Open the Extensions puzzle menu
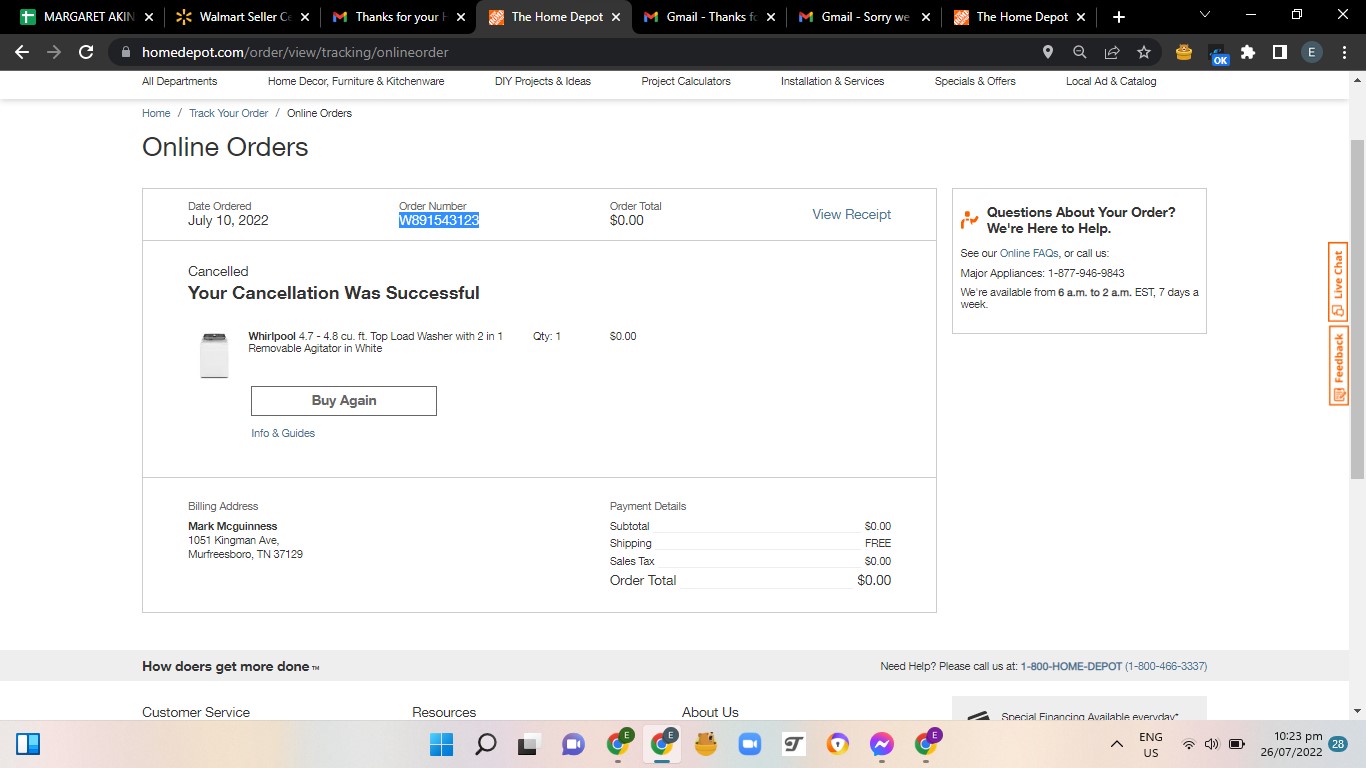 (1248, 52)
